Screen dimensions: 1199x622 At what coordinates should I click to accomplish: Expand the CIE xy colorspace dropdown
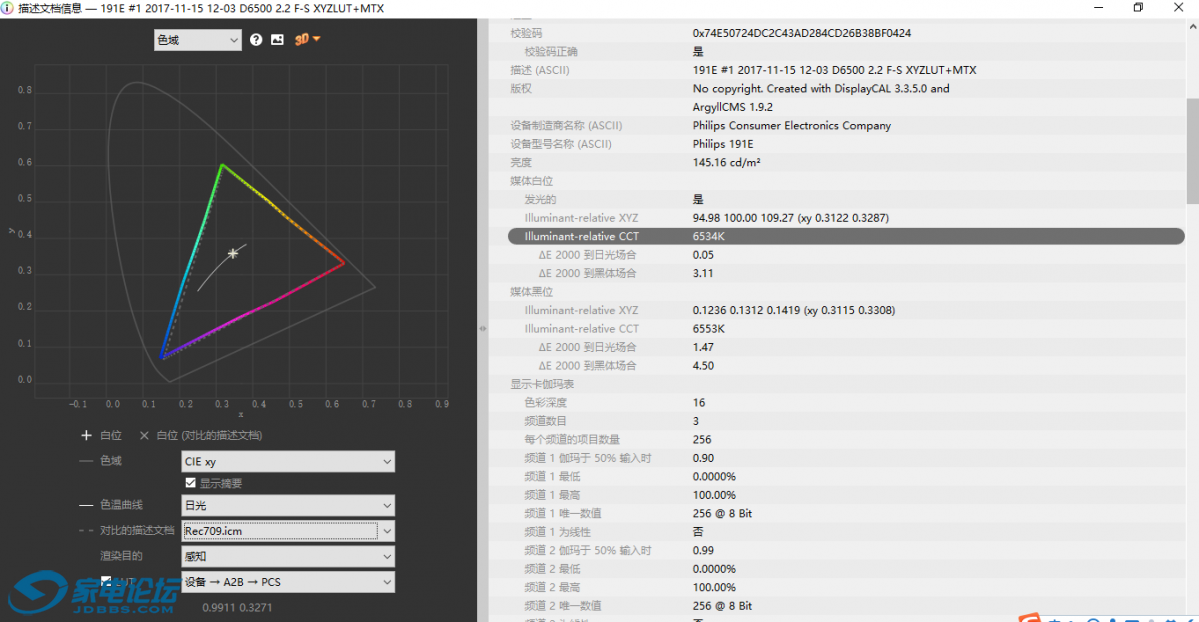click(x=288, y=462)
